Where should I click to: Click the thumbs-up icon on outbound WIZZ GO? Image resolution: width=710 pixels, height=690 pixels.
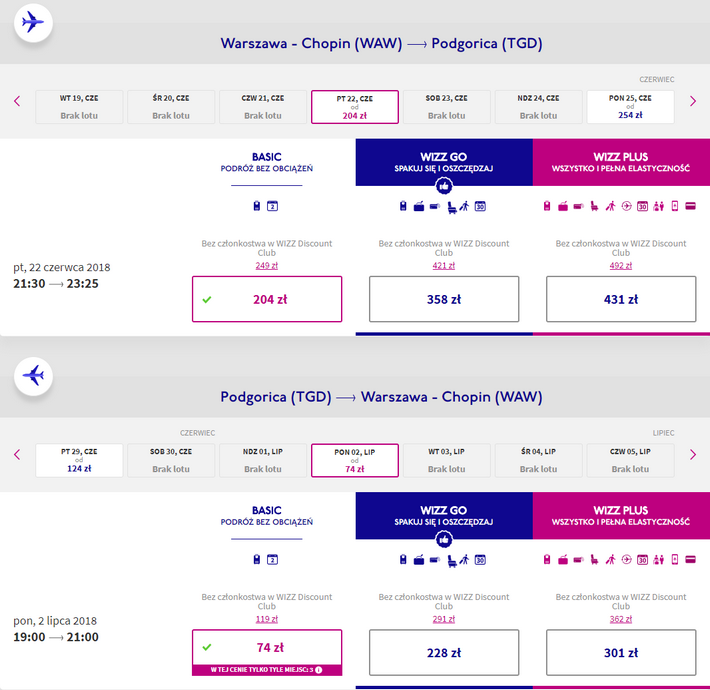444,186
